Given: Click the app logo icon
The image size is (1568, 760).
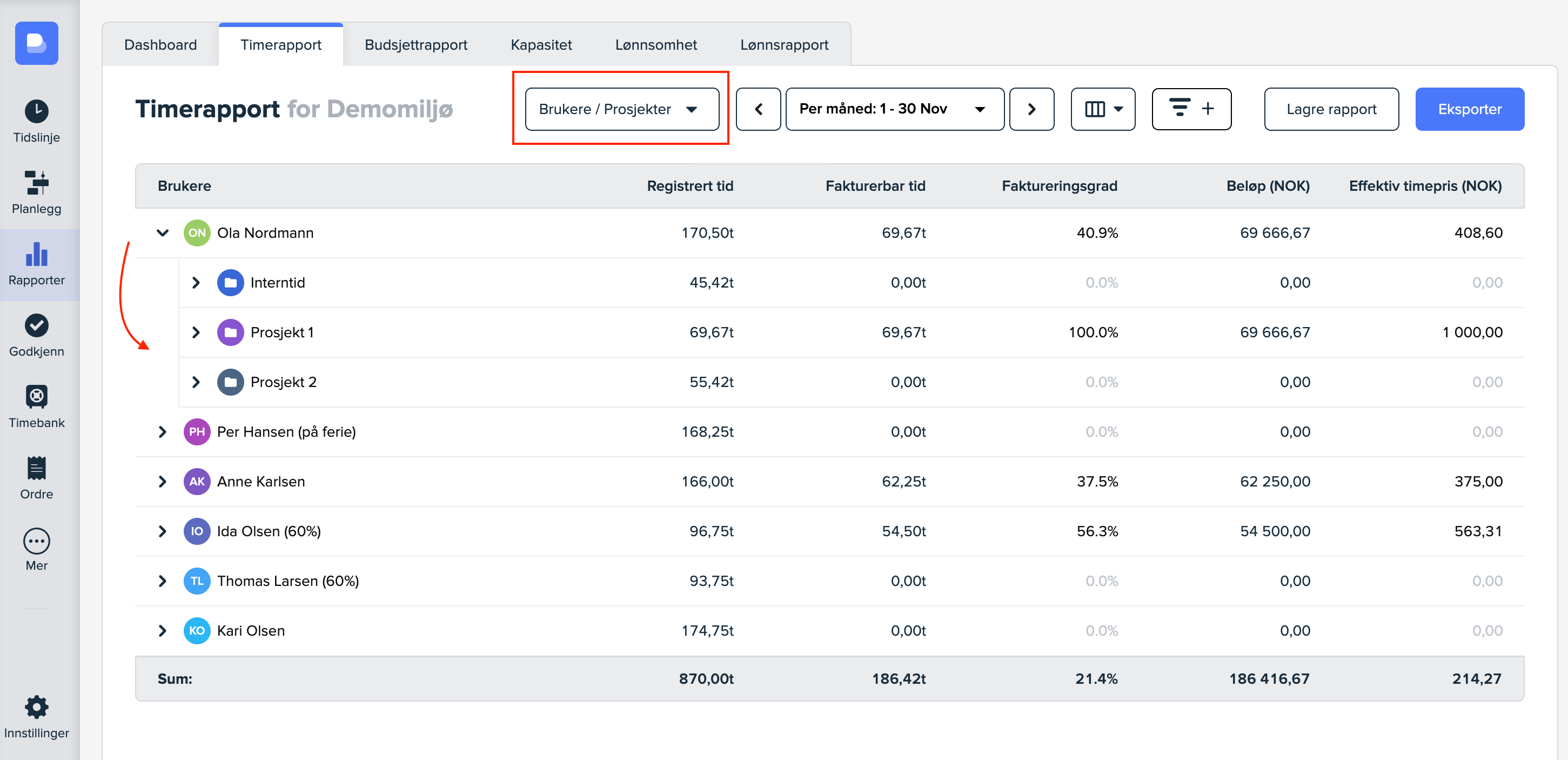Looking at the screenshot, I should point(37,43).
